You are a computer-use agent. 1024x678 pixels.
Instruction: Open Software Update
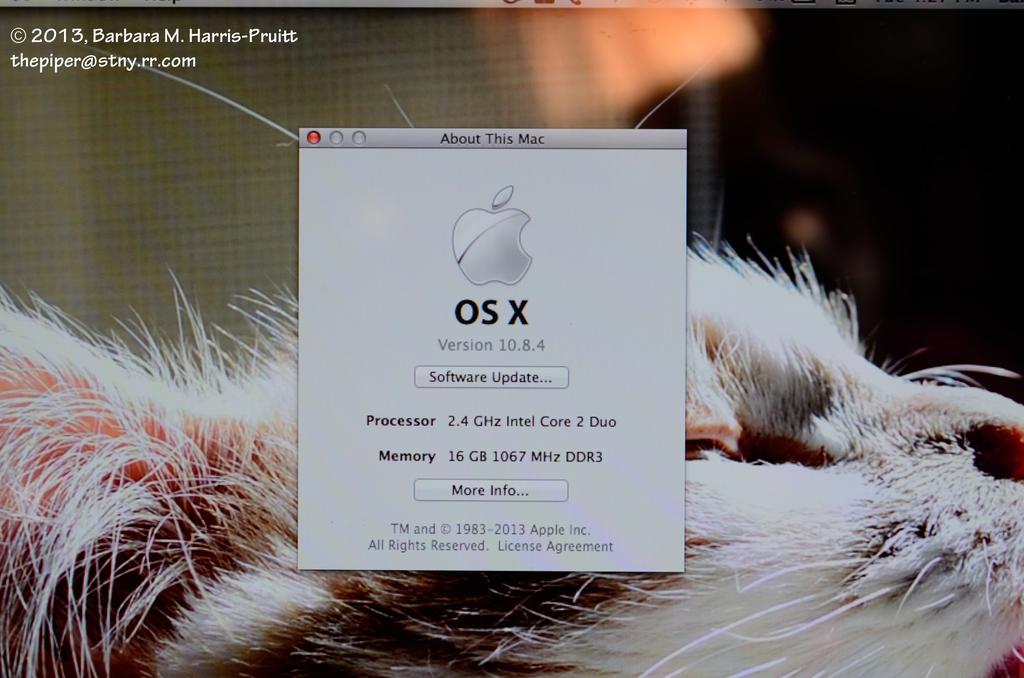(x=491, y=377)
